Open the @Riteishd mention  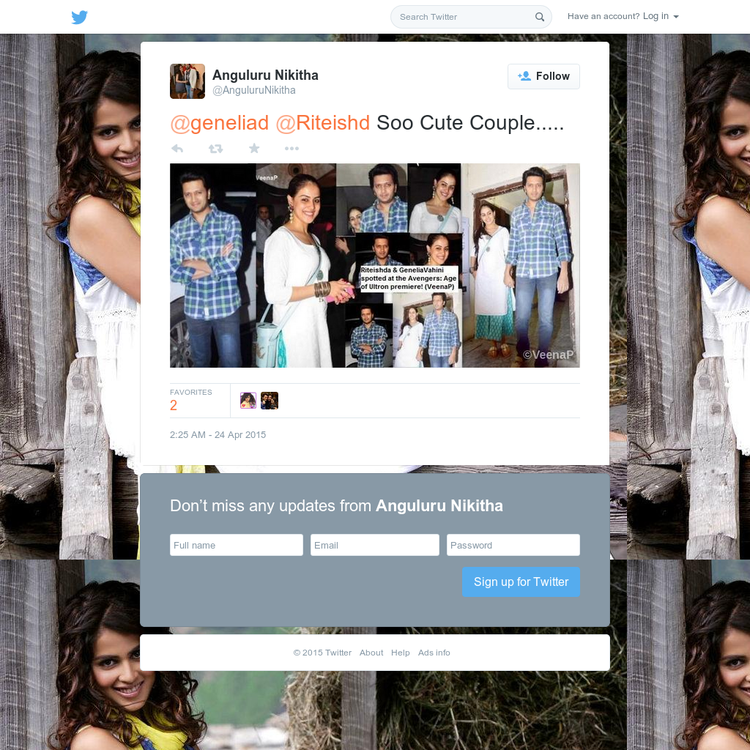(323, 123)
